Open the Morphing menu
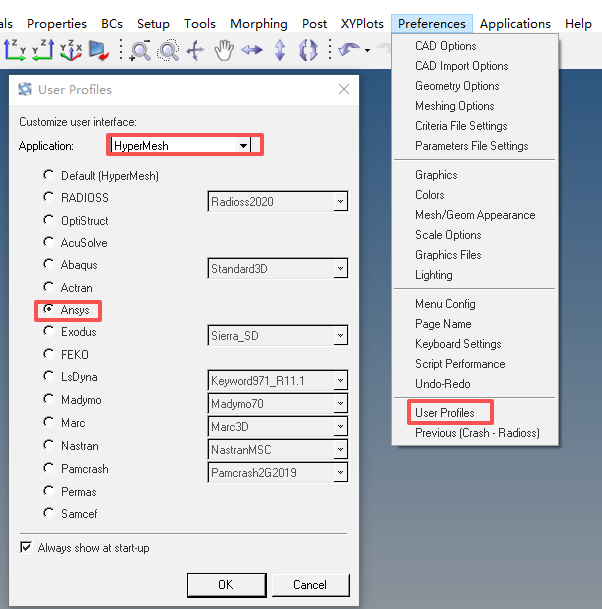The width and height of the screenshot is (602, 609). (x=259, y=24)
